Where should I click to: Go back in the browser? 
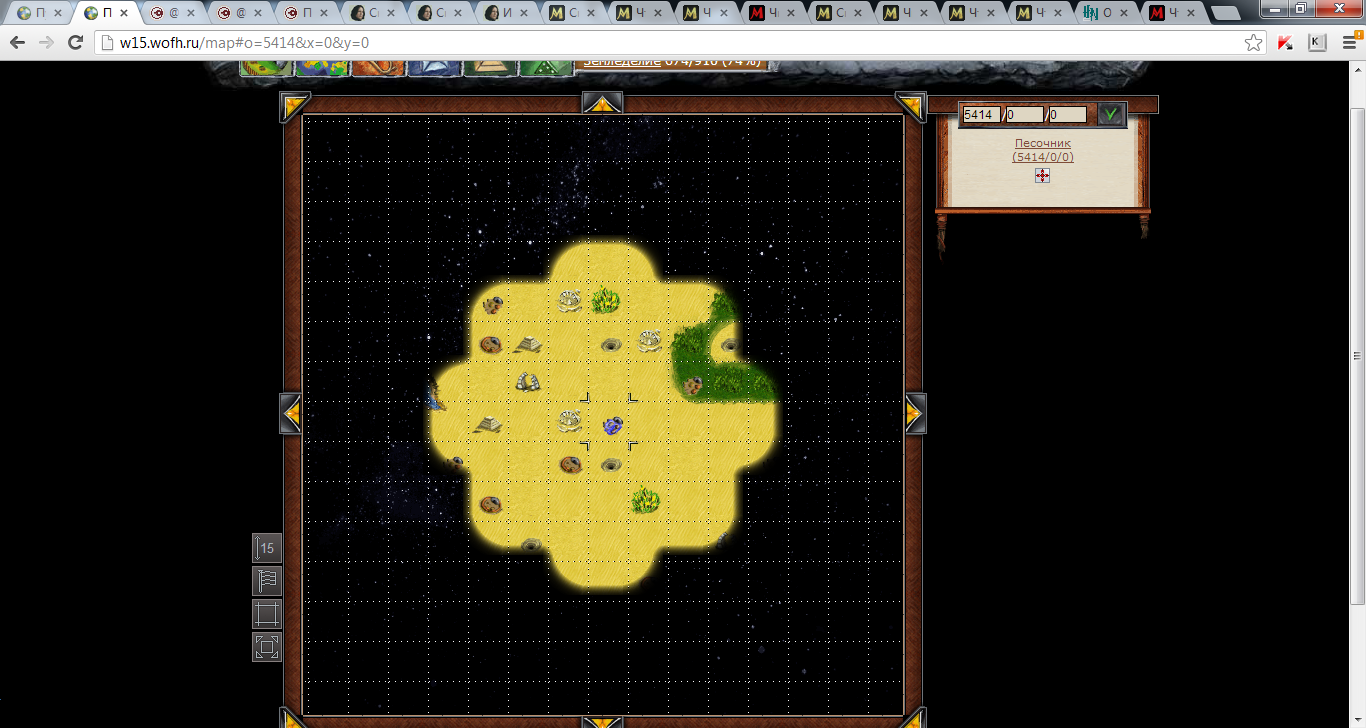[17, 43]
